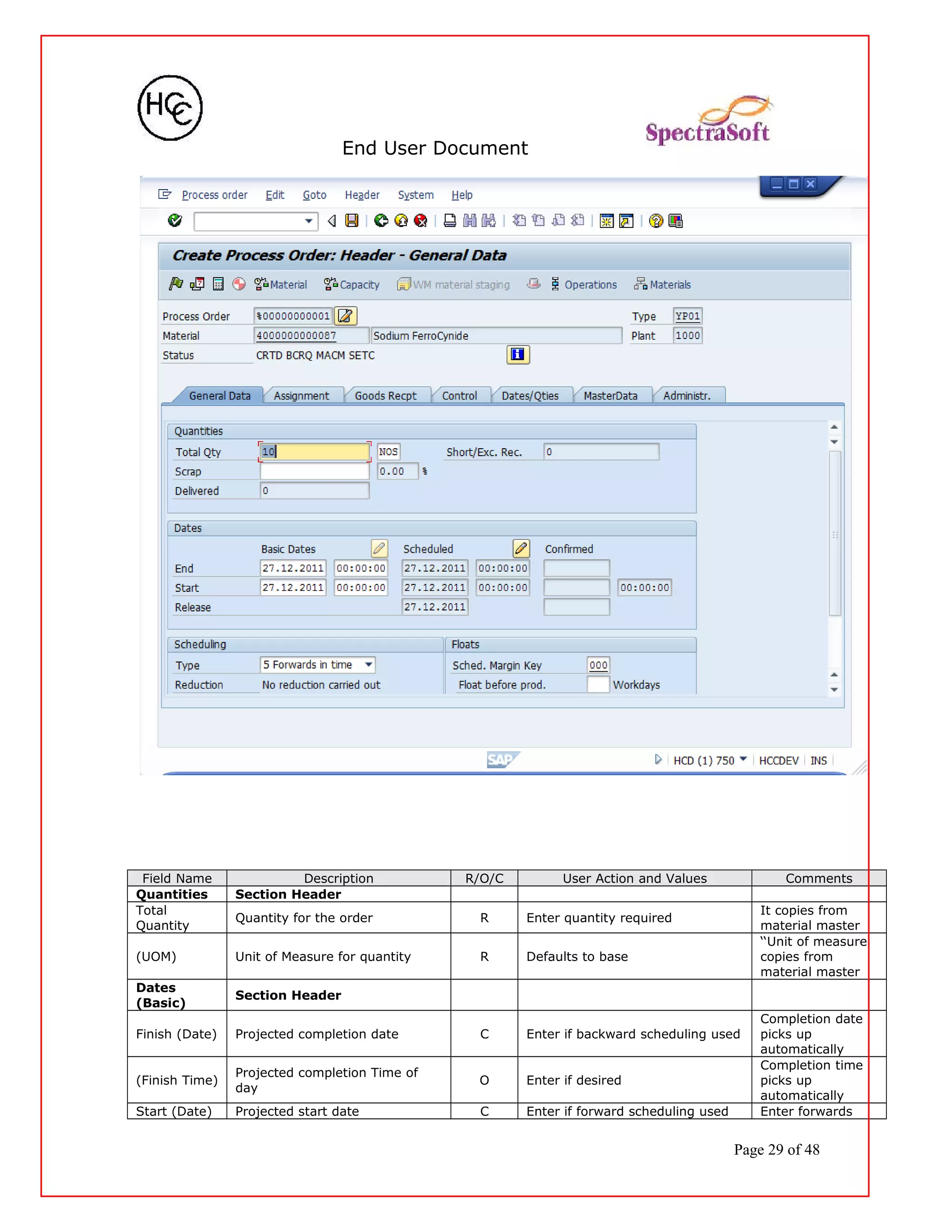Open the System menu
The image size is (952, 1232).
coord(416,195)
